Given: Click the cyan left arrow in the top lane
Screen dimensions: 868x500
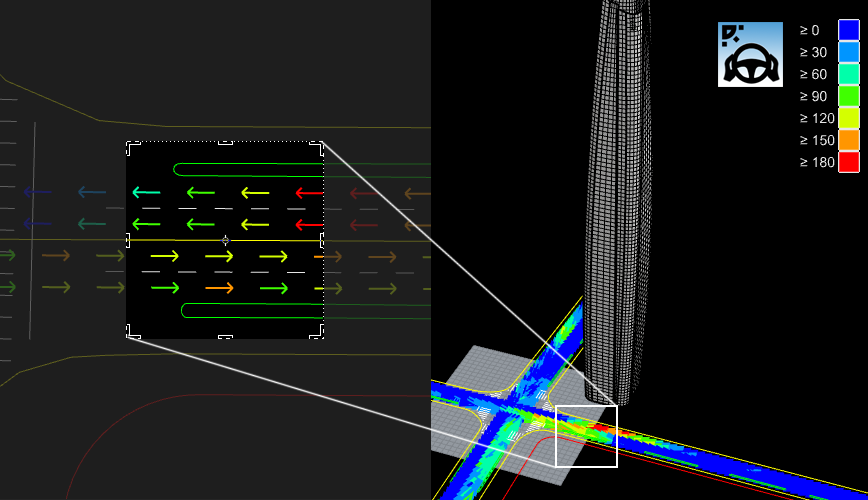Looking at the screenshot, I should [x=146, y=192].
